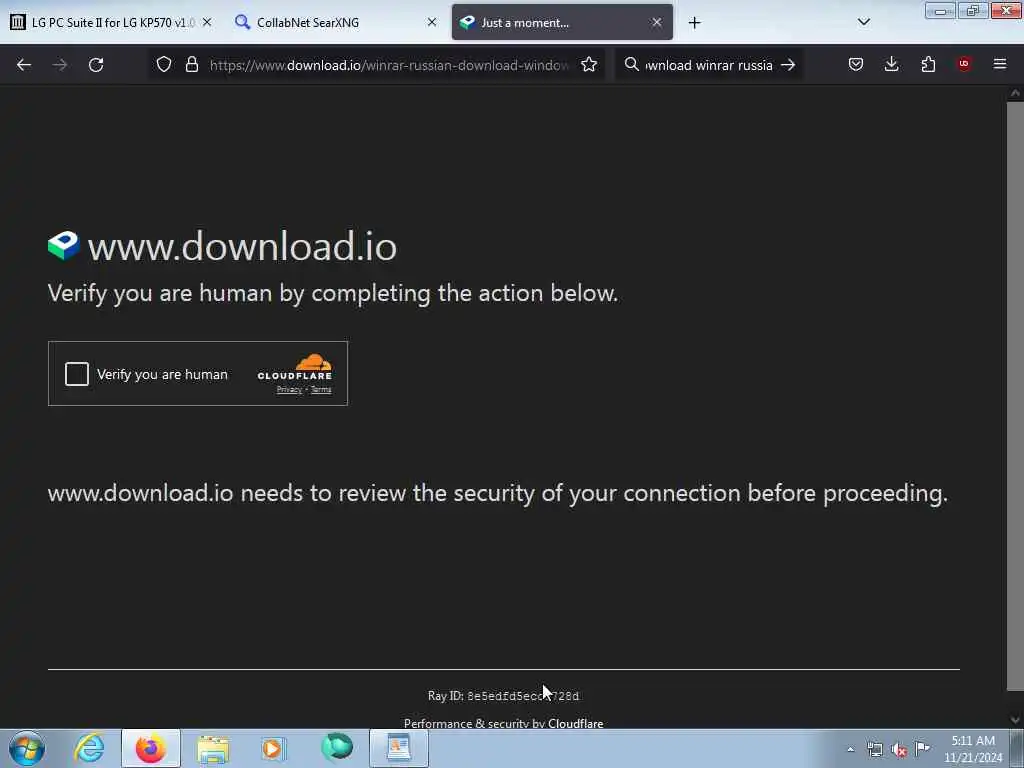
Task: Submit the search with the arrow button
Action: (788, 65)
